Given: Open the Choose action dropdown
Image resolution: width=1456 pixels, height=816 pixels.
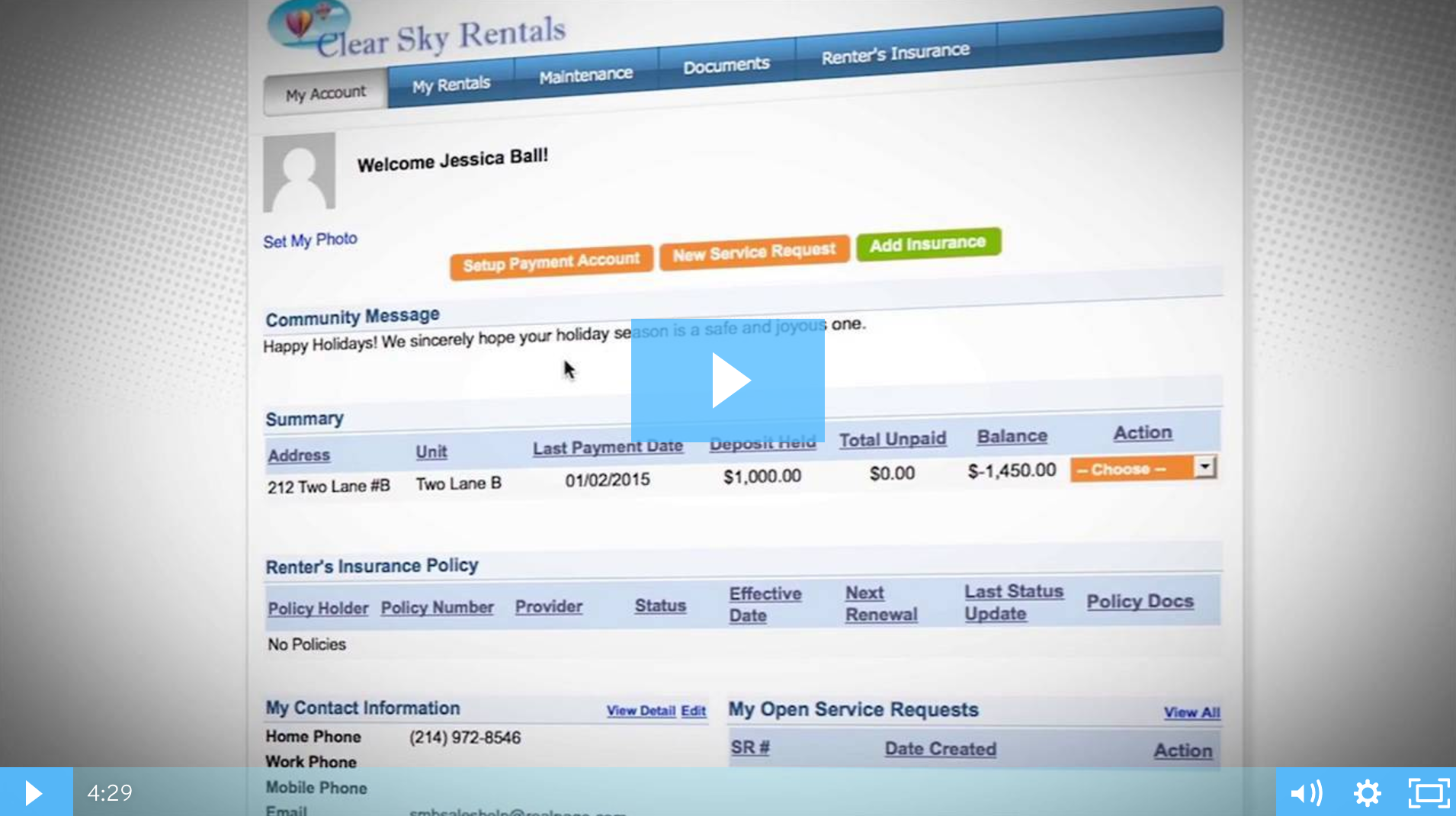Looking at the screenshot, I should pos(1143,468).
